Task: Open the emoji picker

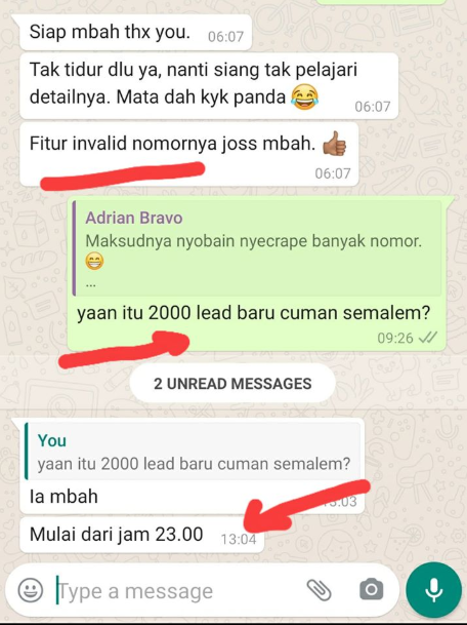Action: pos(30,590)
